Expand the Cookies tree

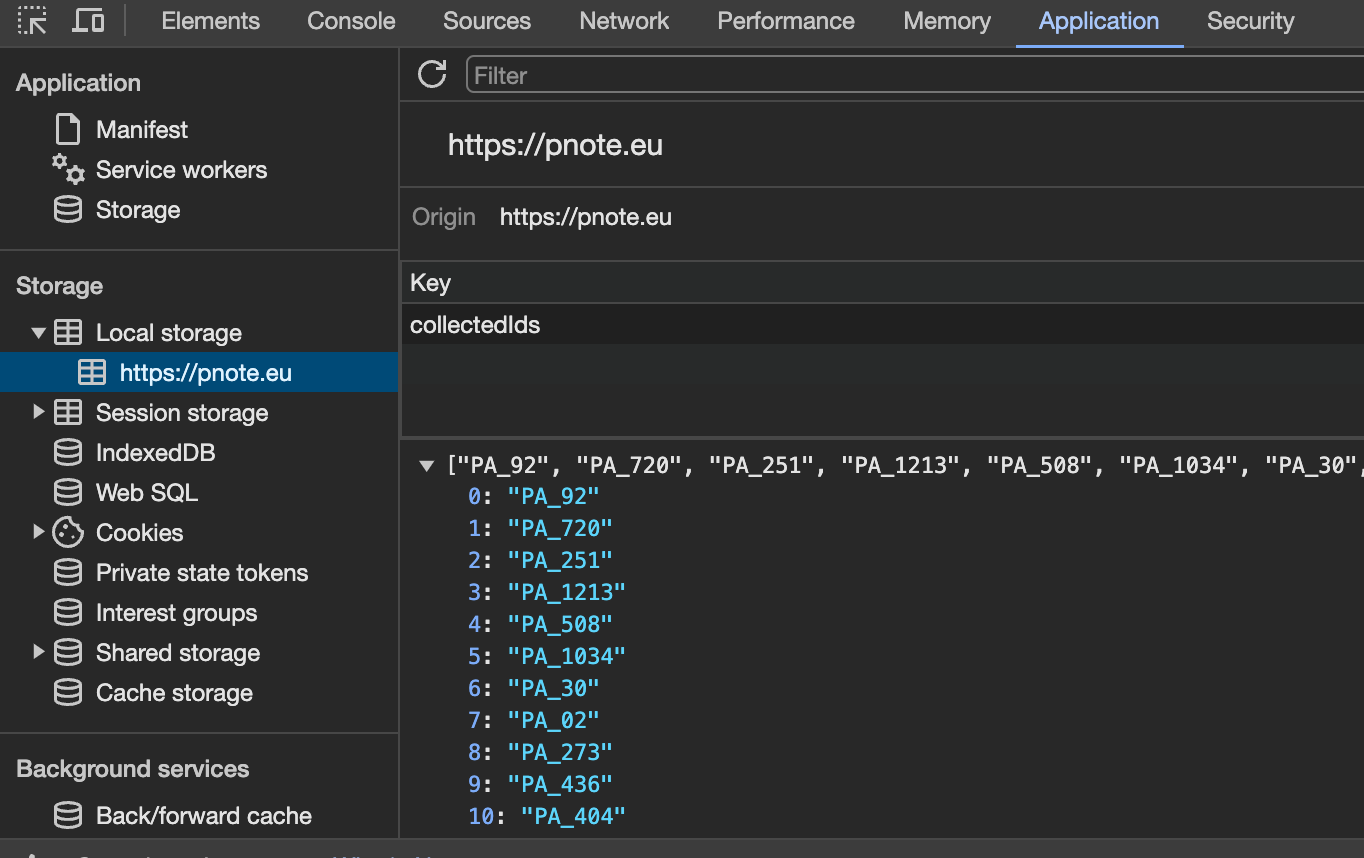click(38, 532)
